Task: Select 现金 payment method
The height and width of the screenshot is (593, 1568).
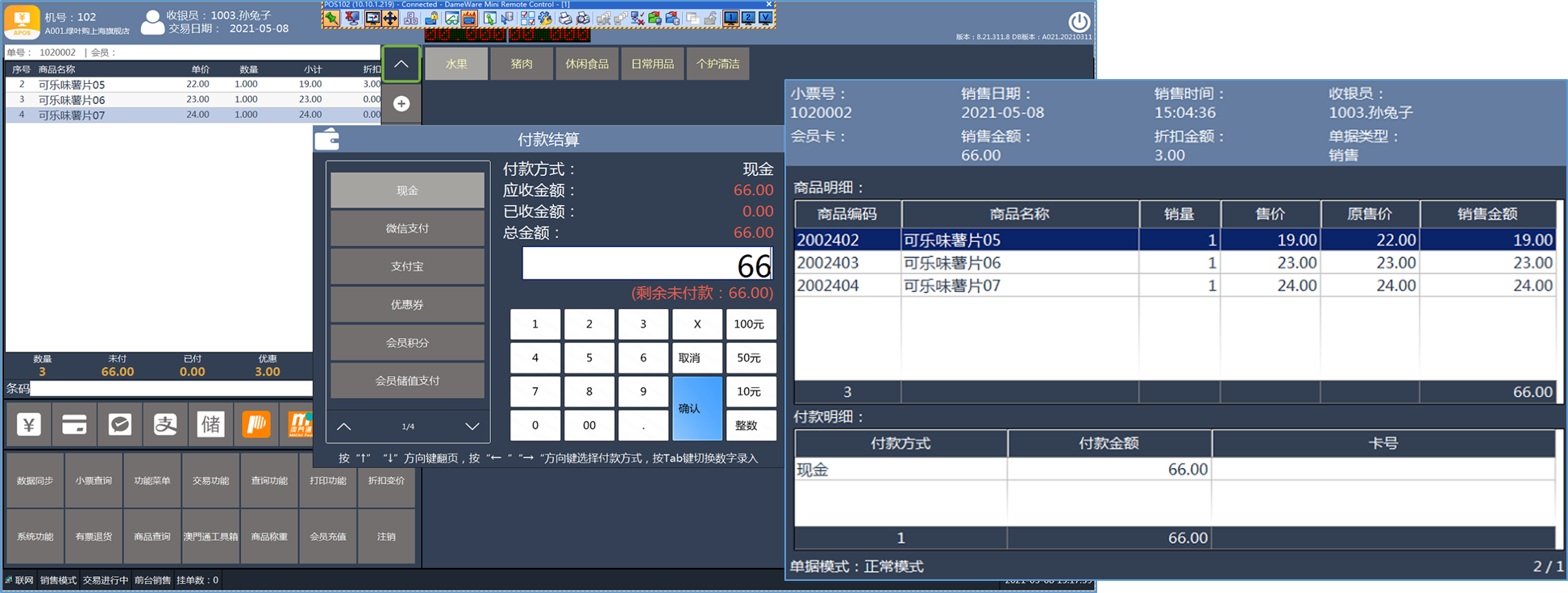Action: coord(407,190)
